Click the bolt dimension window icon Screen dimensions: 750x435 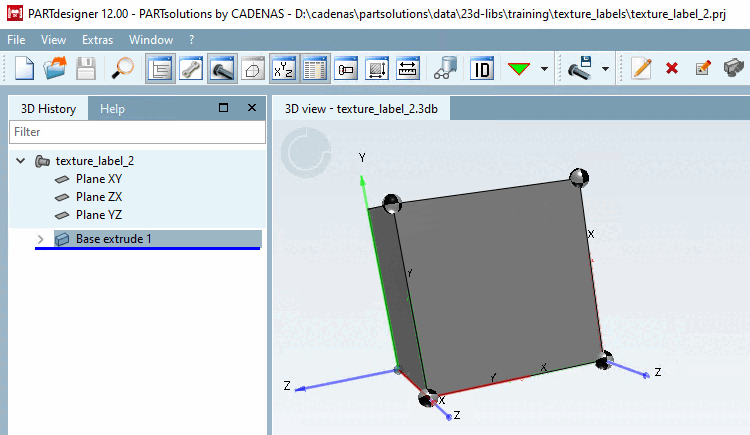(x=346, y=69)
